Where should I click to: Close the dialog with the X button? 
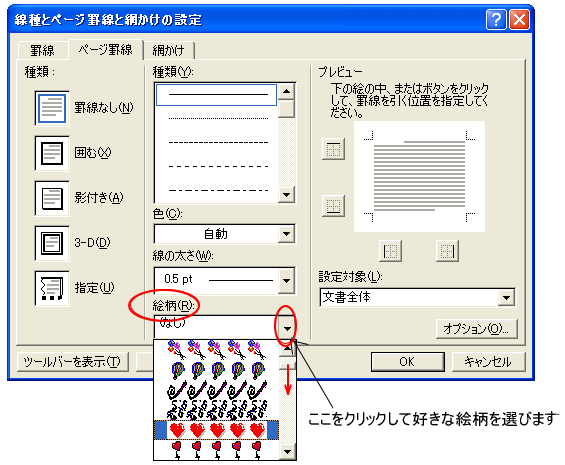519,19
